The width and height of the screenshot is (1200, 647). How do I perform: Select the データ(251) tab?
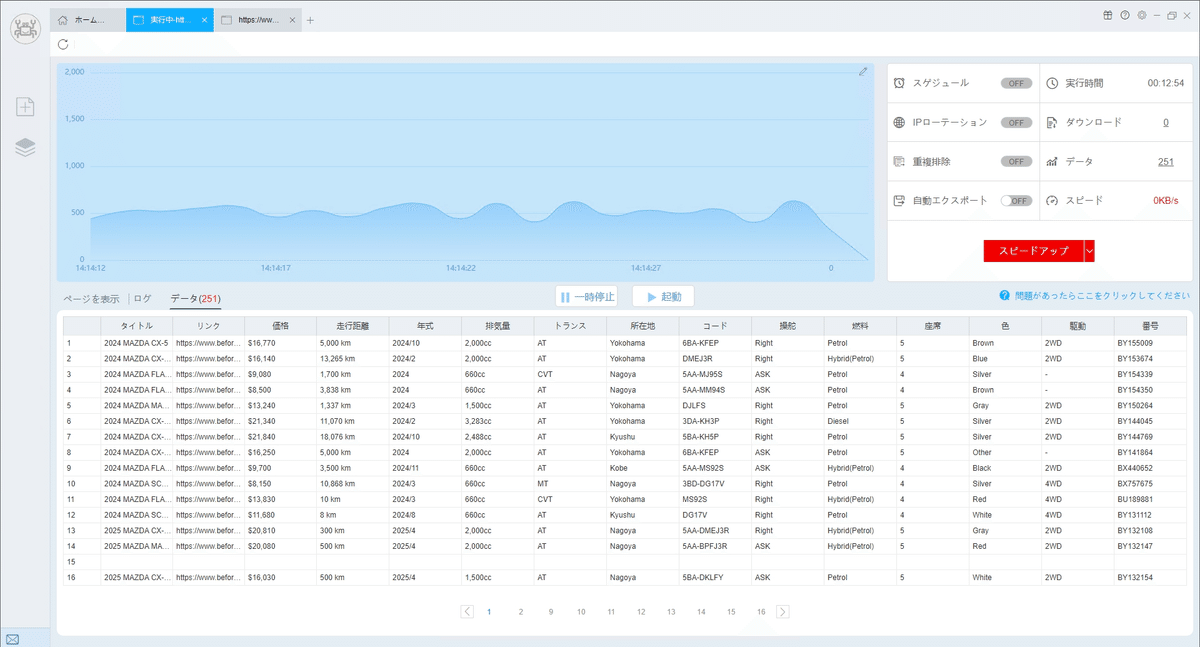click(x=195, y=298)
